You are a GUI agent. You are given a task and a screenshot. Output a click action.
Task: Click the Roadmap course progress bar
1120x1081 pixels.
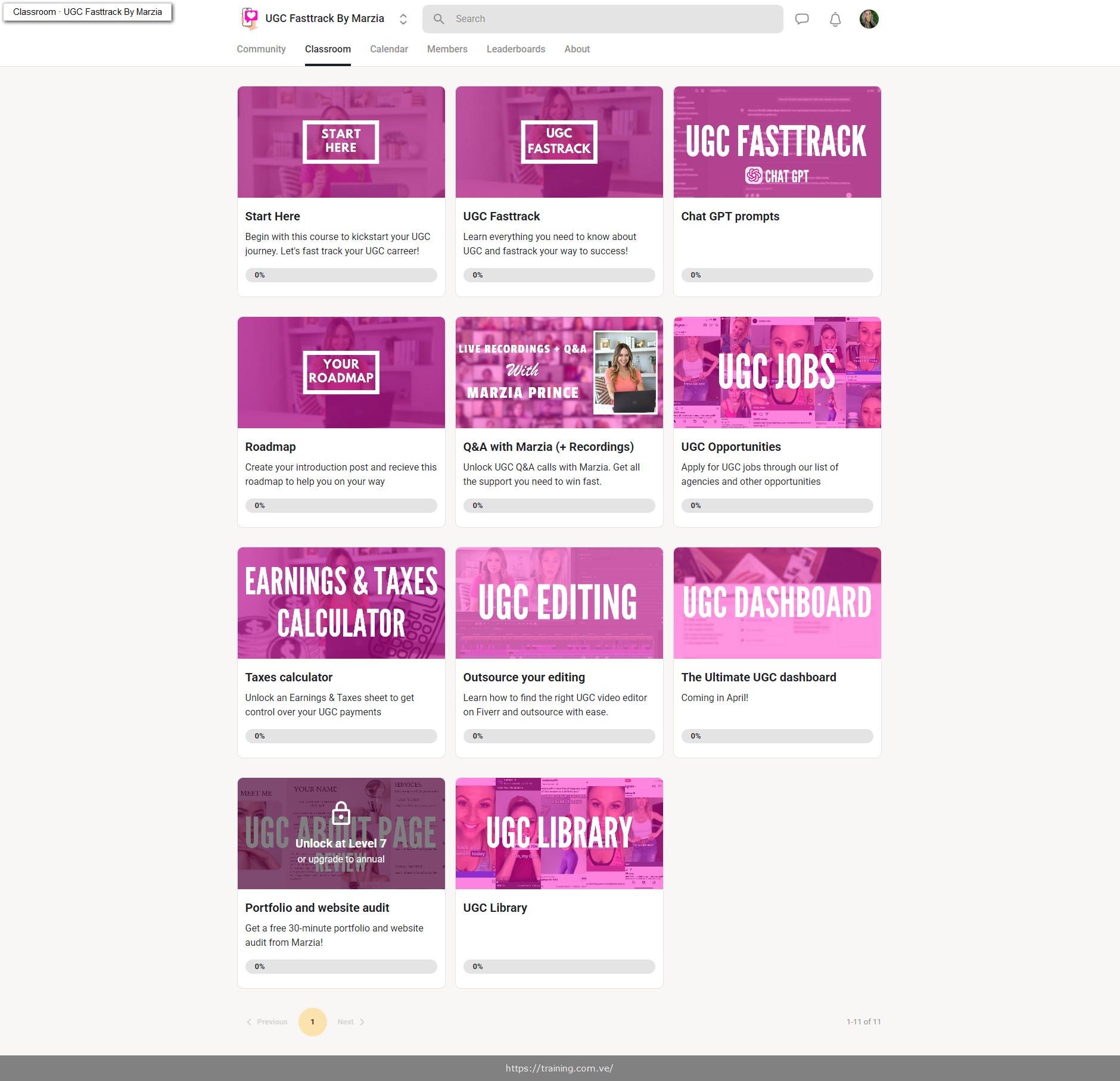coord(341,506)
